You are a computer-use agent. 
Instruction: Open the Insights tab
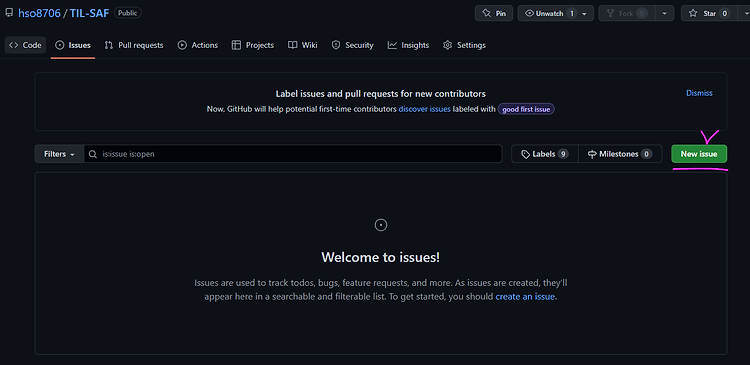408,45
